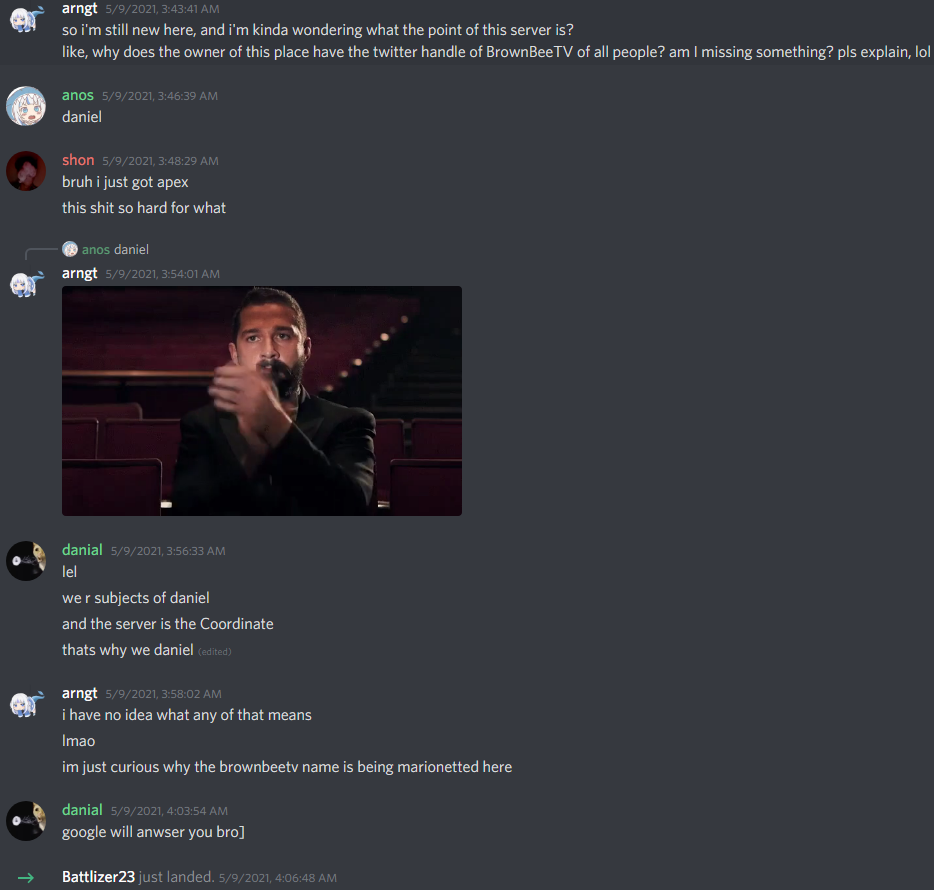Click danial's avatar on 'google will anwser' message
934x890 pixels.
[26, 821]
